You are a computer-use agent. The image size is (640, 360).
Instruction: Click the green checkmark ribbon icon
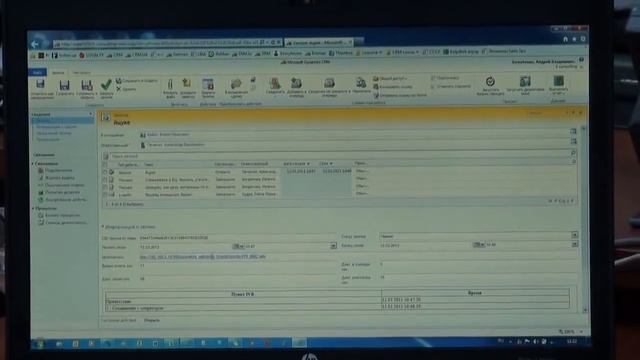pos(106,84)
